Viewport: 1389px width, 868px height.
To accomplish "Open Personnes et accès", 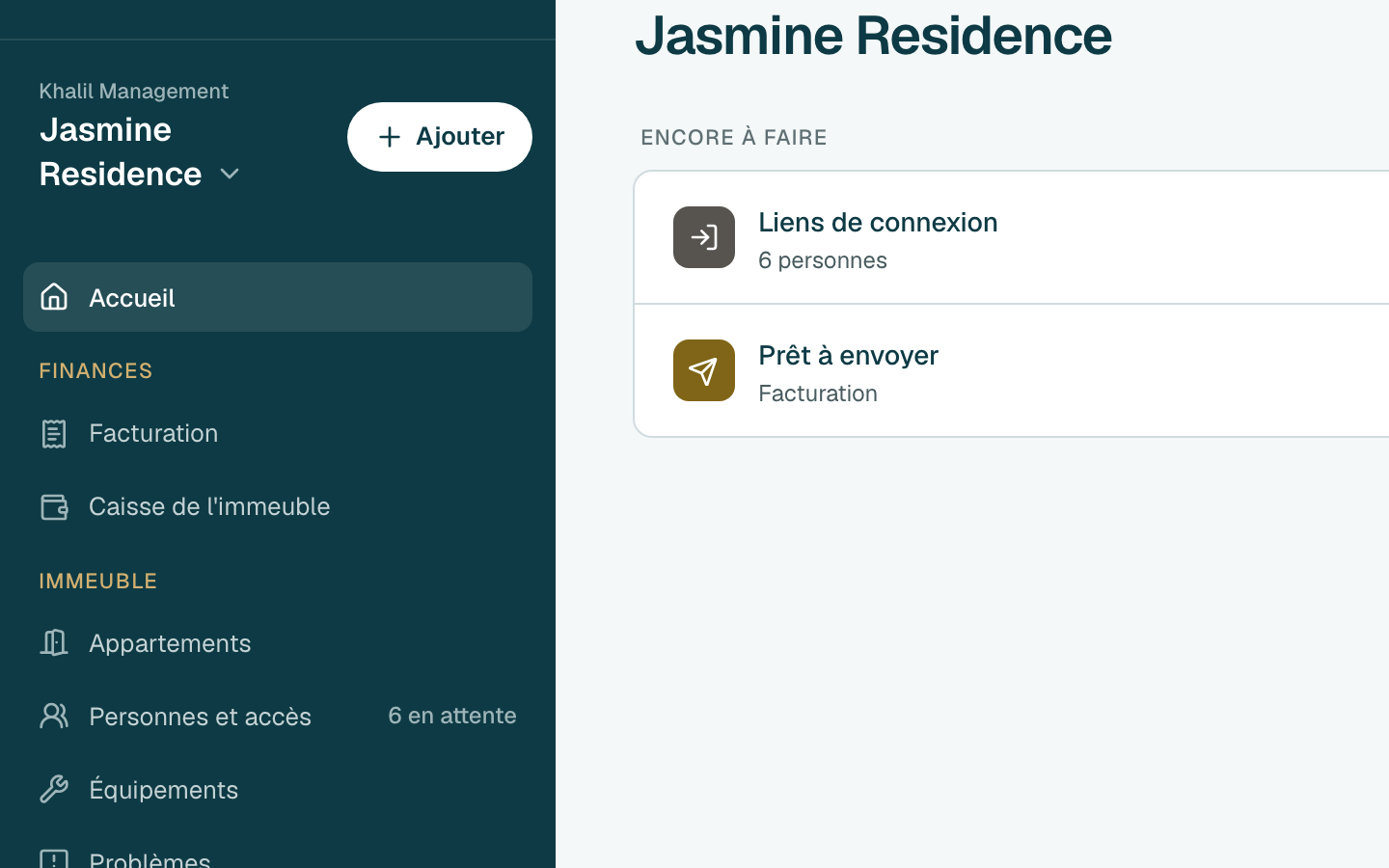I will pos(278,716).
